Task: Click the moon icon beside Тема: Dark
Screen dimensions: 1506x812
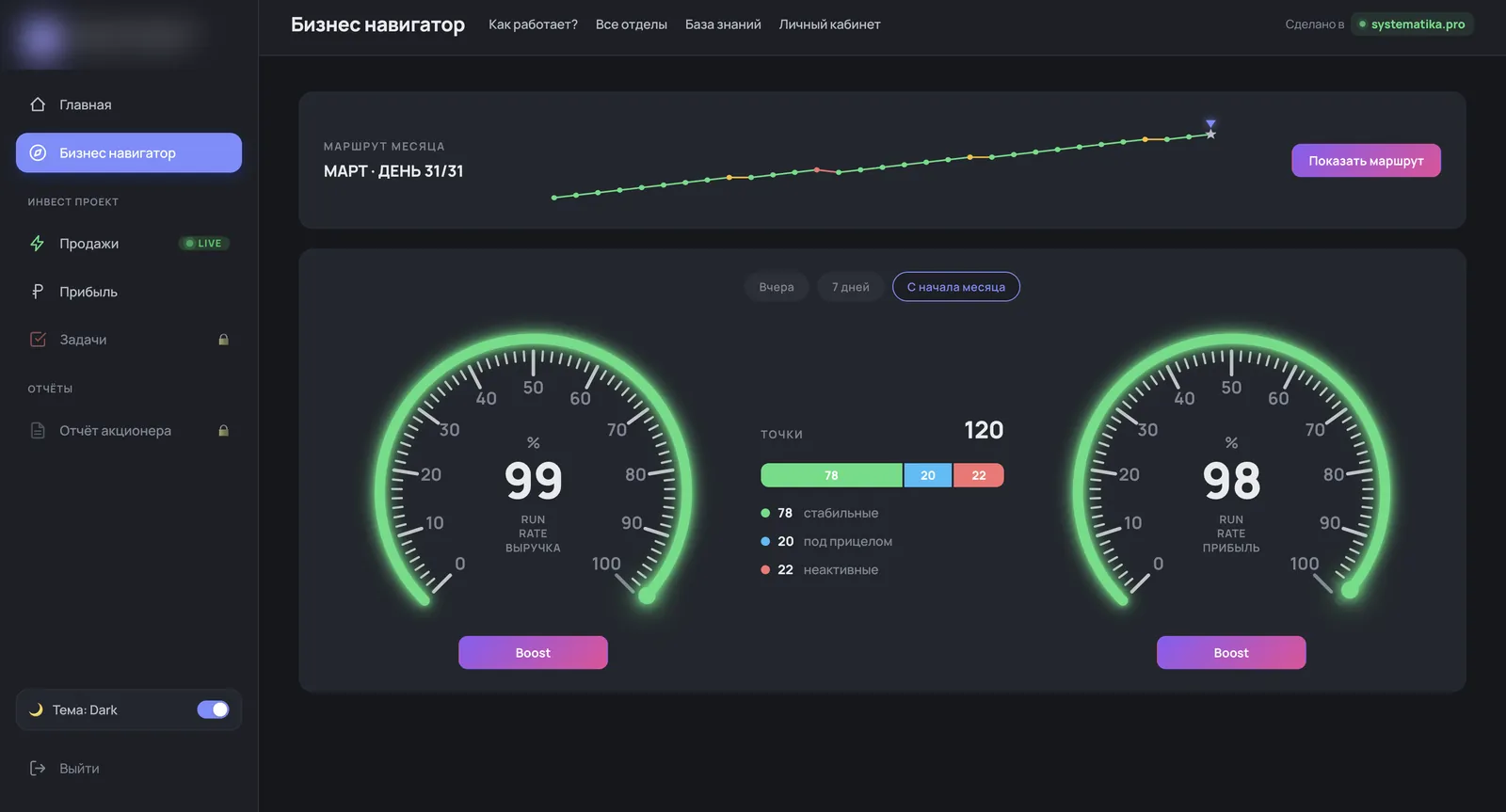Action: click(36, 709)
